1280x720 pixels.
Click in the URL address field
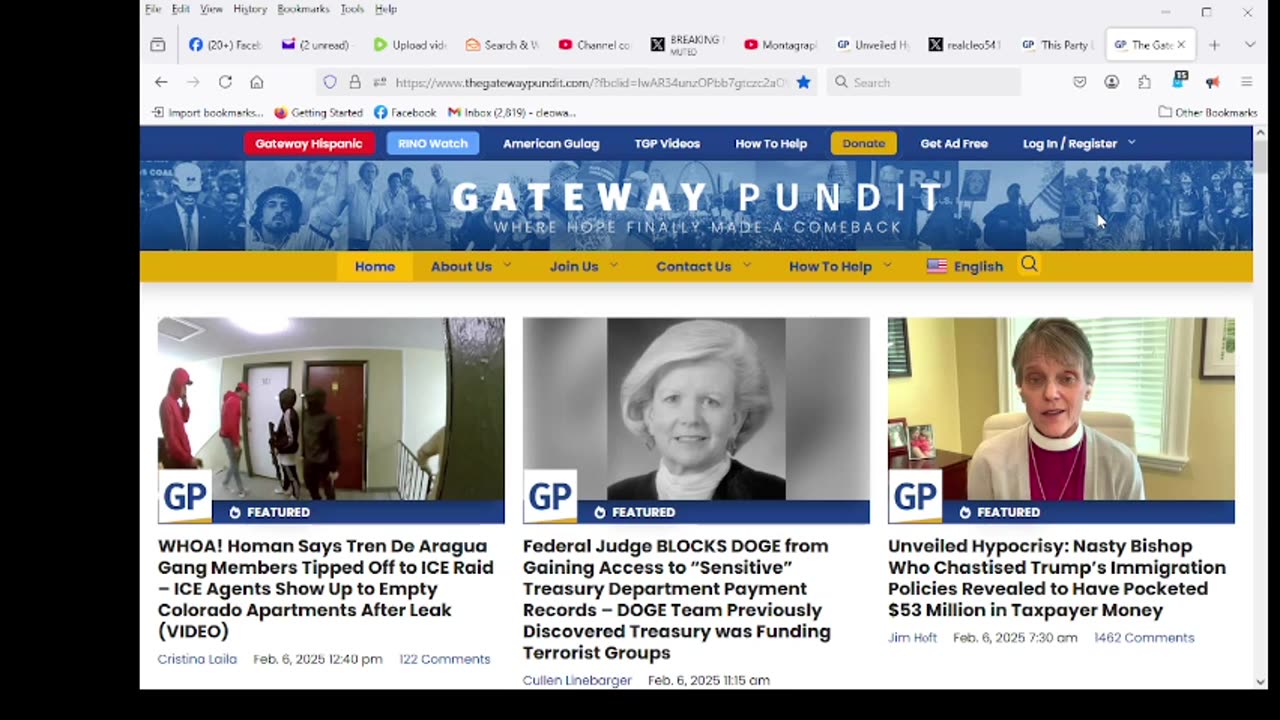(x=590, y=82)
